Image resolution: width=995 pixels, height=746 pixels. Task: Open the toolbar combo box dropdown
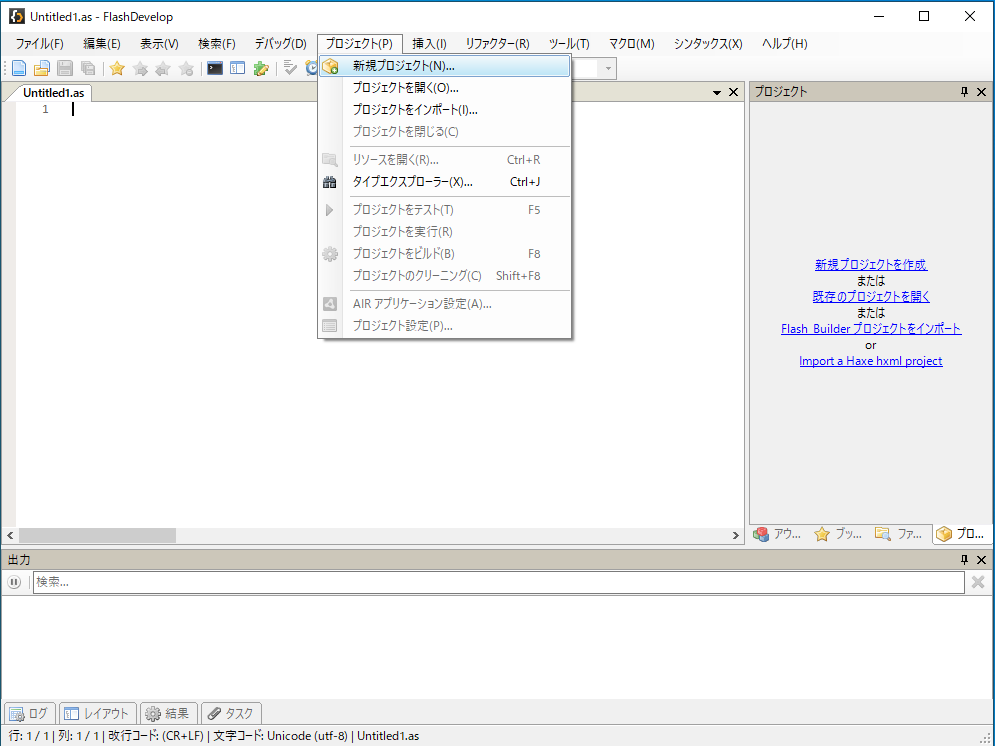pos(608,68)
